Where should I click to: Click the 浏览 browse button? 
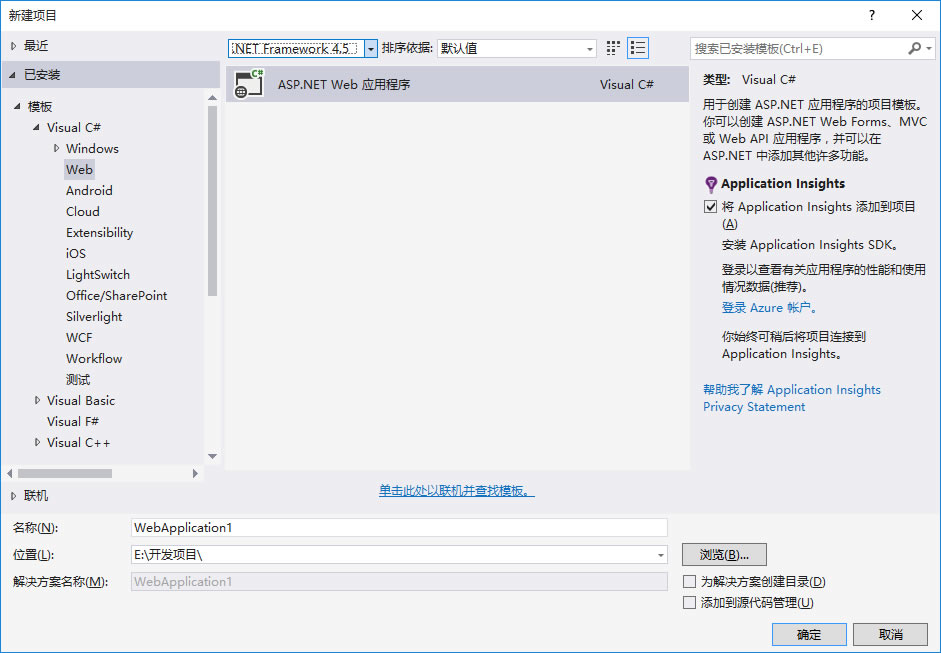[724, 555]
